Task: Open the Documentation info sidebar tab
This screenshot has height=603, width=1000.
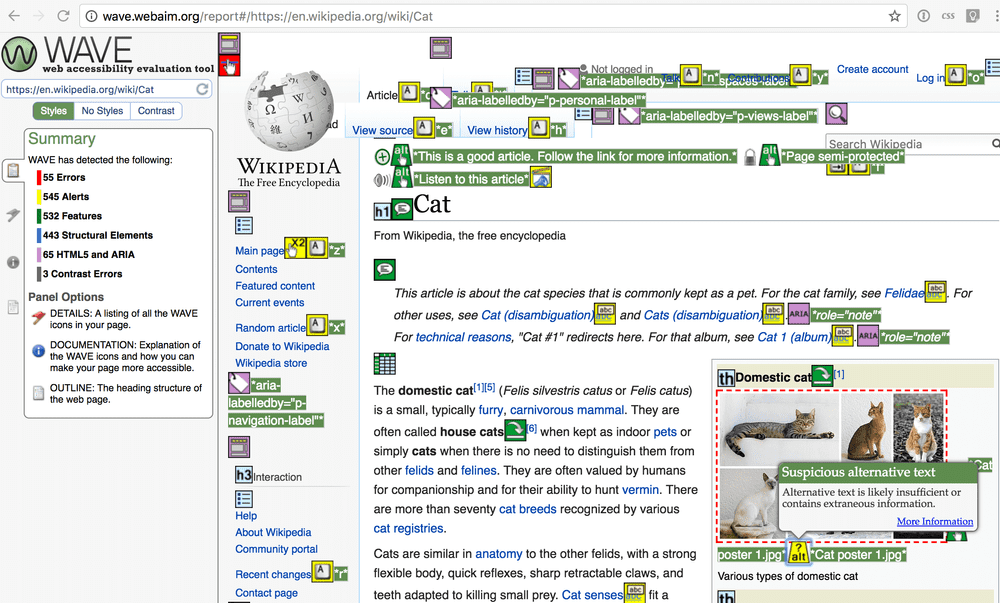Action: click(13, 262)
